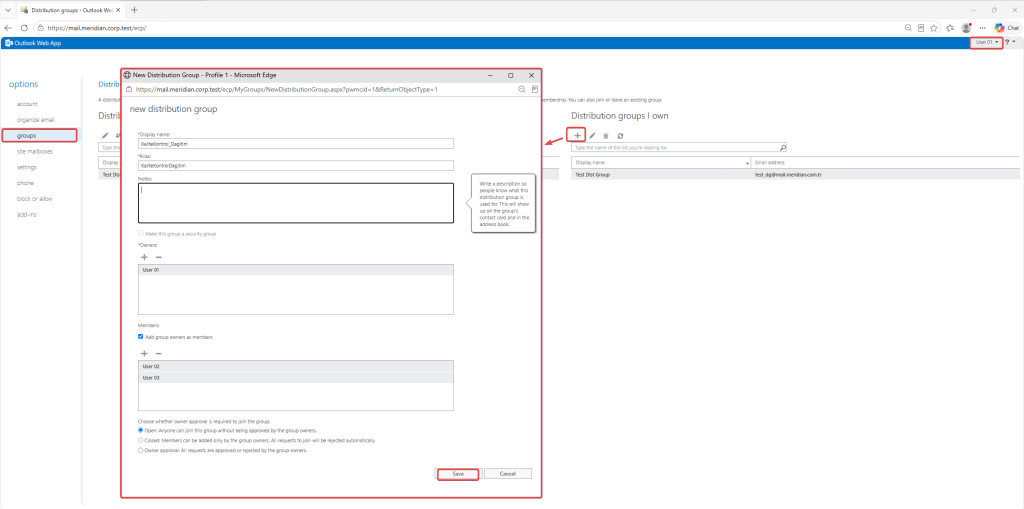
Task: Click the Email address column header
Action: [x=885, y=162]
